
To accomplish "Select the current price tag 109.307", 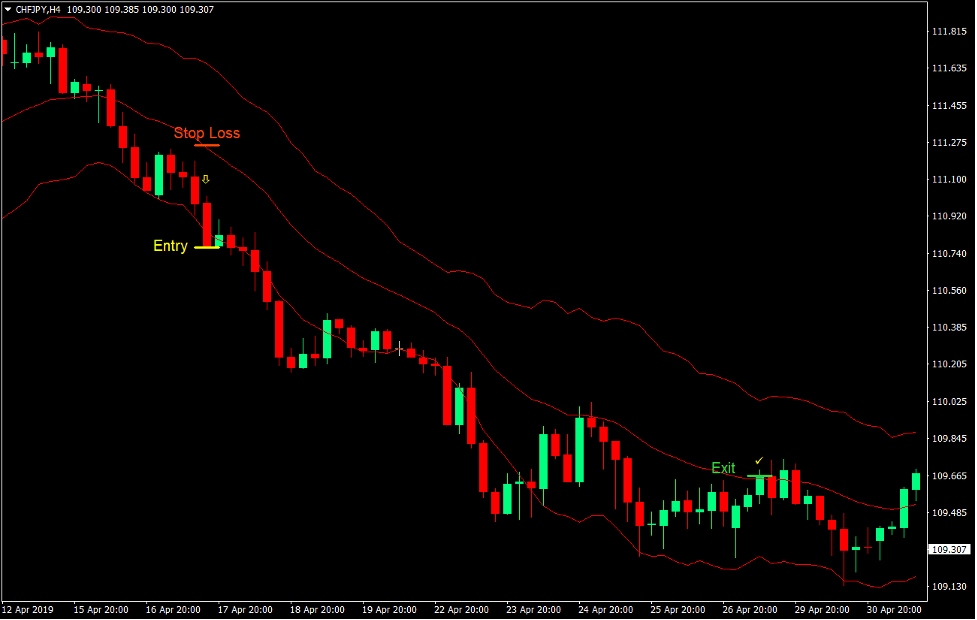I will click(948, 547).
